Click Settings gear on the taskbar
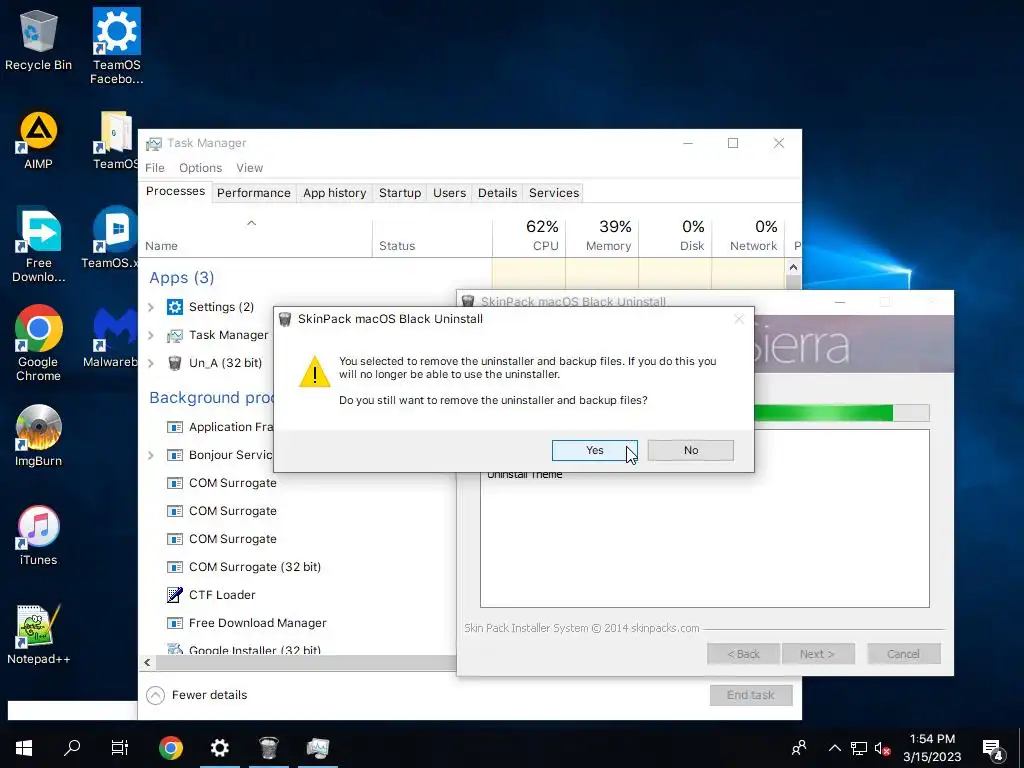Screen dimensions: 1024x768 (x=219, y=748)
